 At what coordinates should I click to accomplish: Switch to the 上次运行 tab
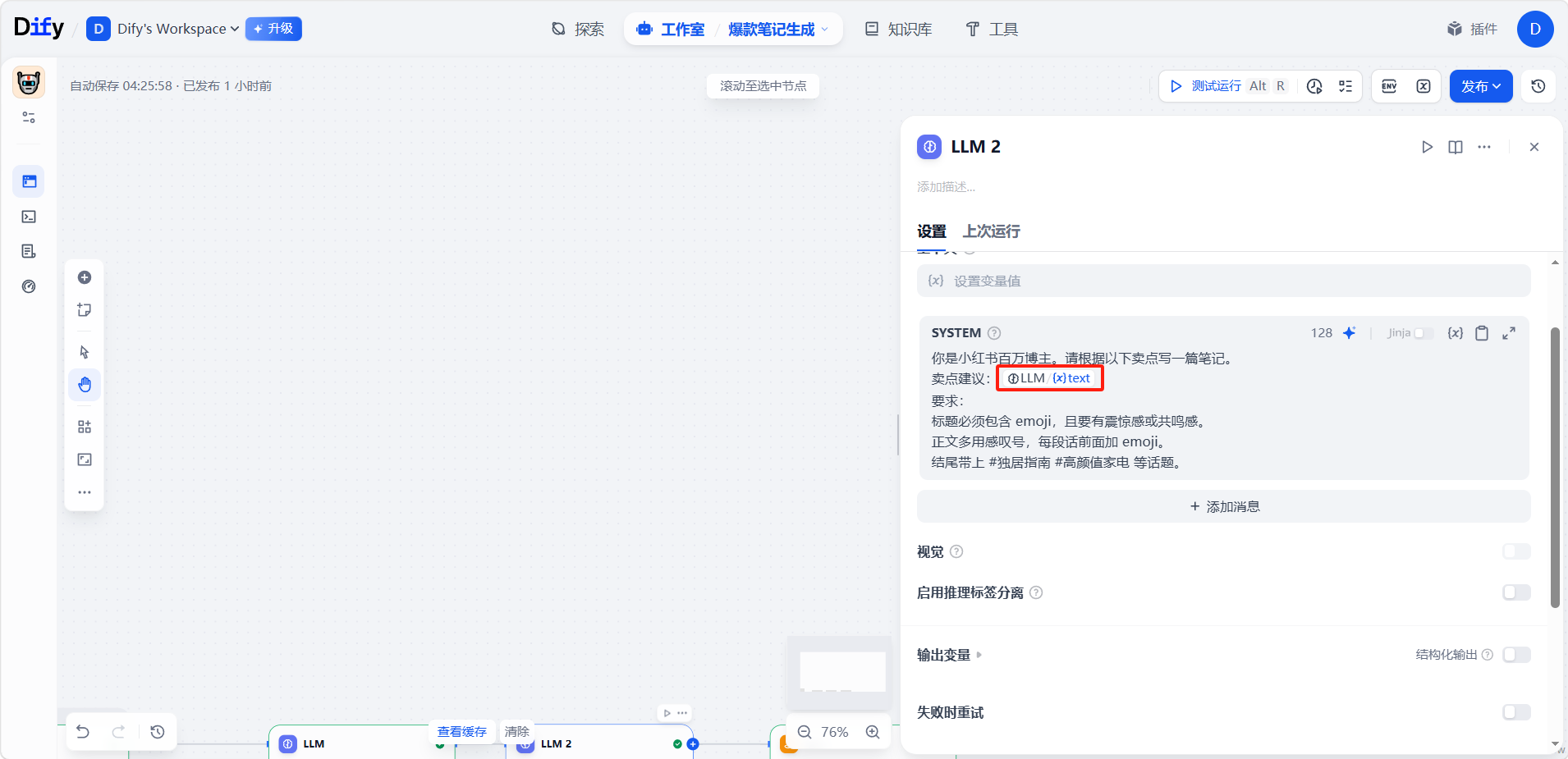[991, 231]
